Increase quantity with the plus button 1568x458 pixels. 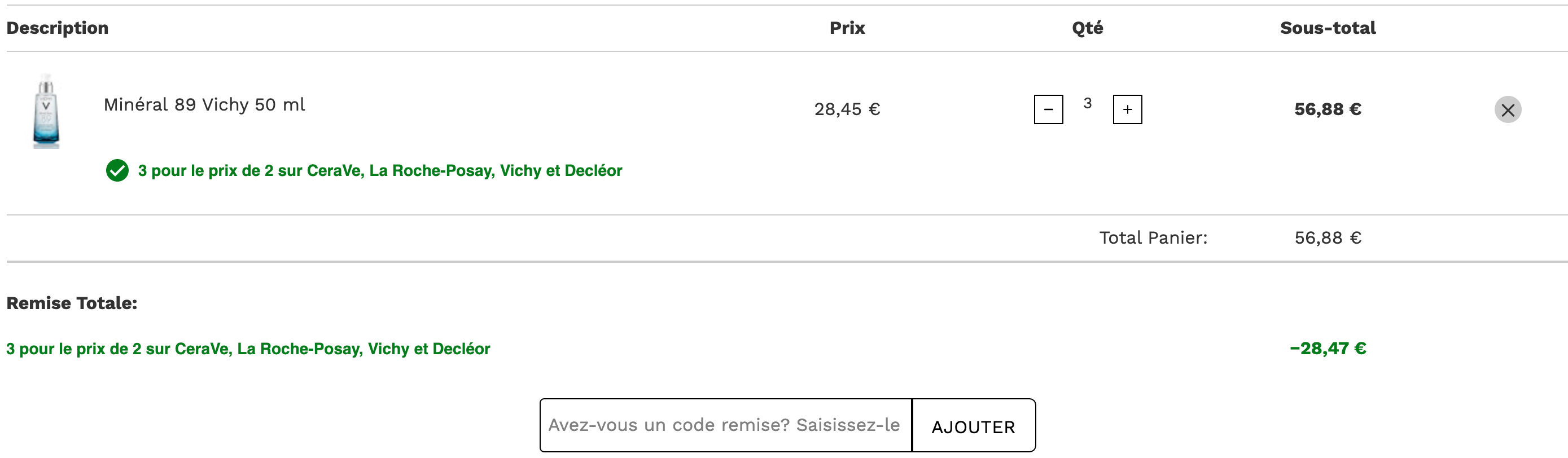coord(1127,109)
